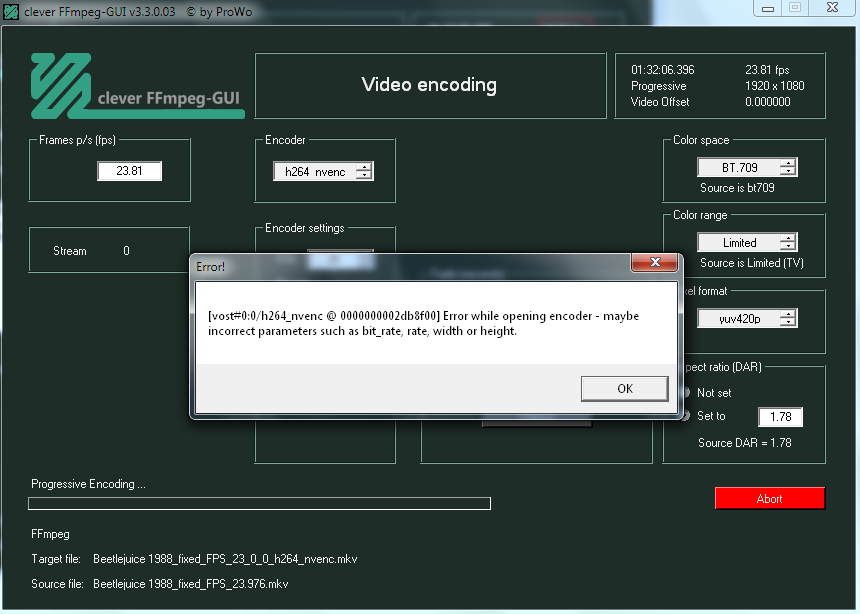Click the 'Error!' dialog title

click(211, 267)
